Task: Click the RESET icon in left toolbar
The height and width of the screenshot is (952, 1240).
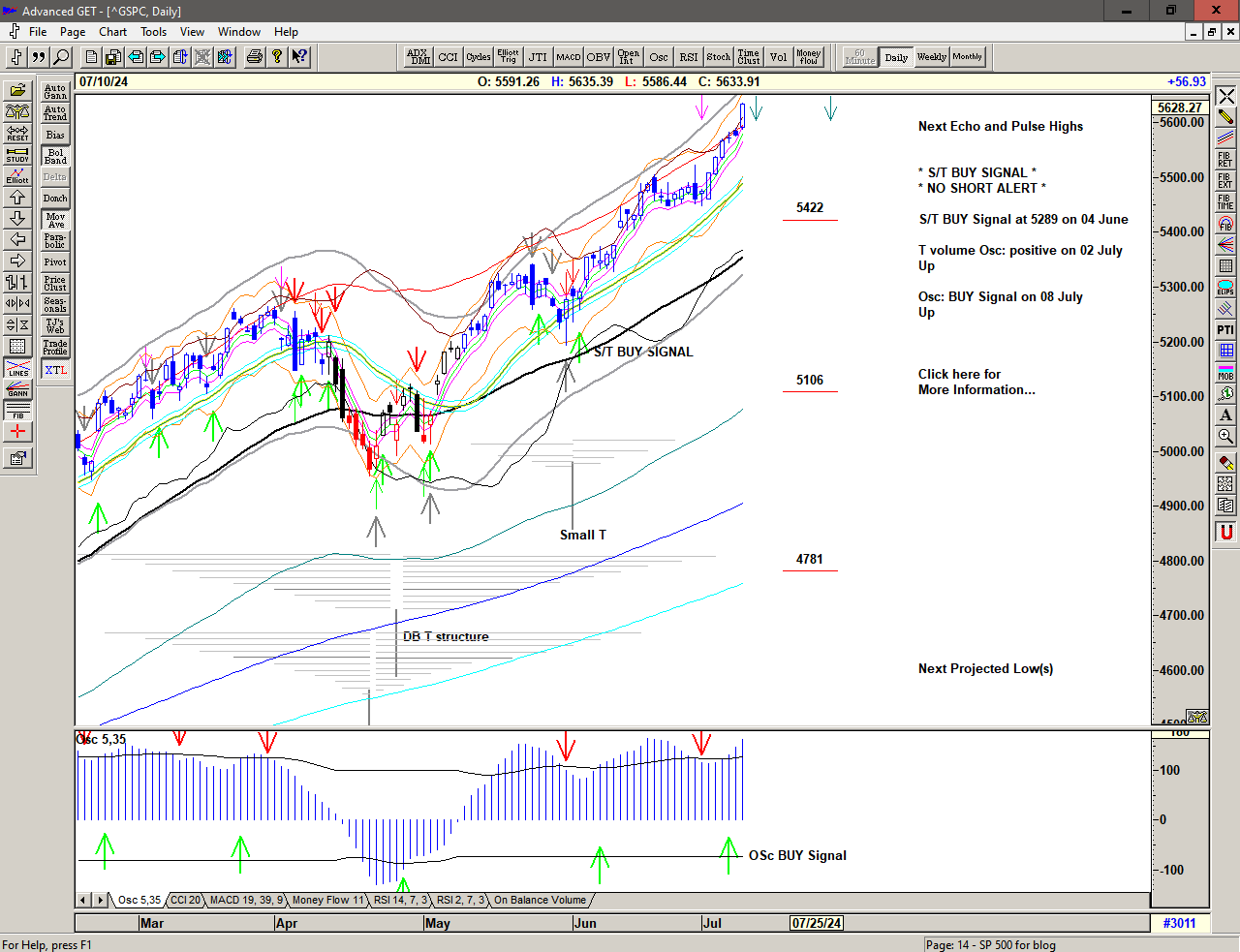Action: click(x=17, y=133)
